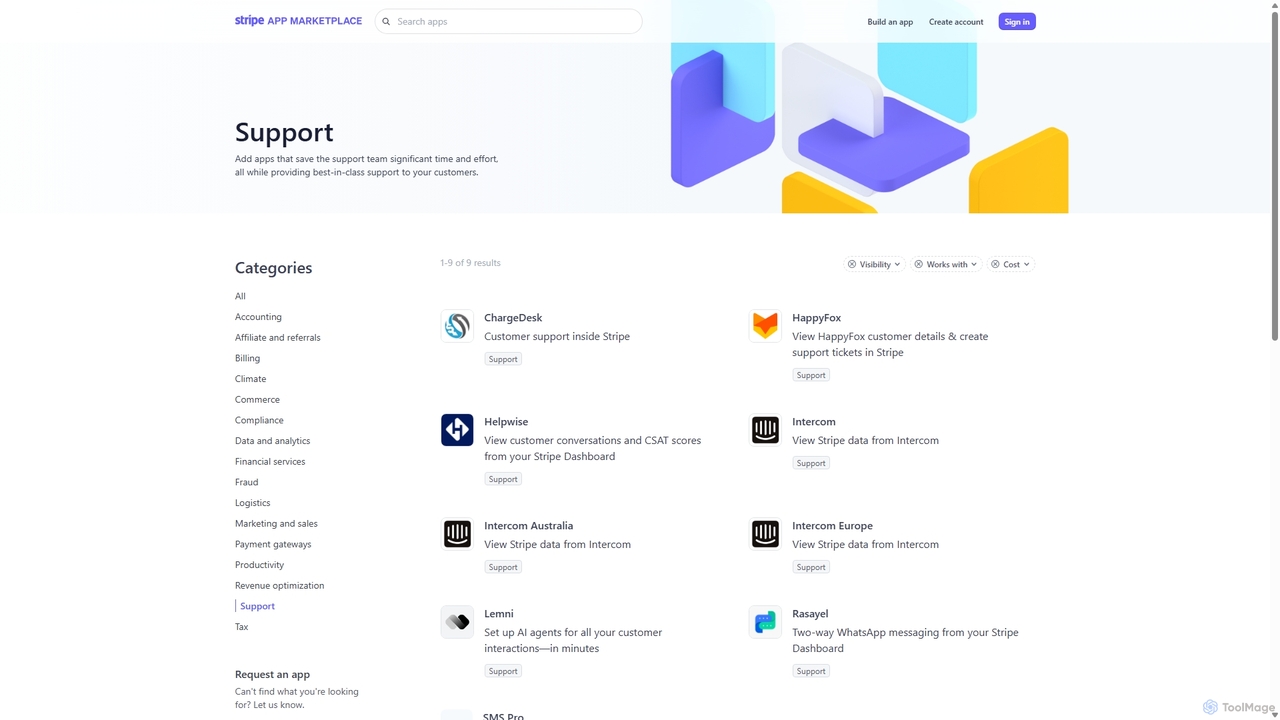Select the Accounting category

(x=258, y=317)
